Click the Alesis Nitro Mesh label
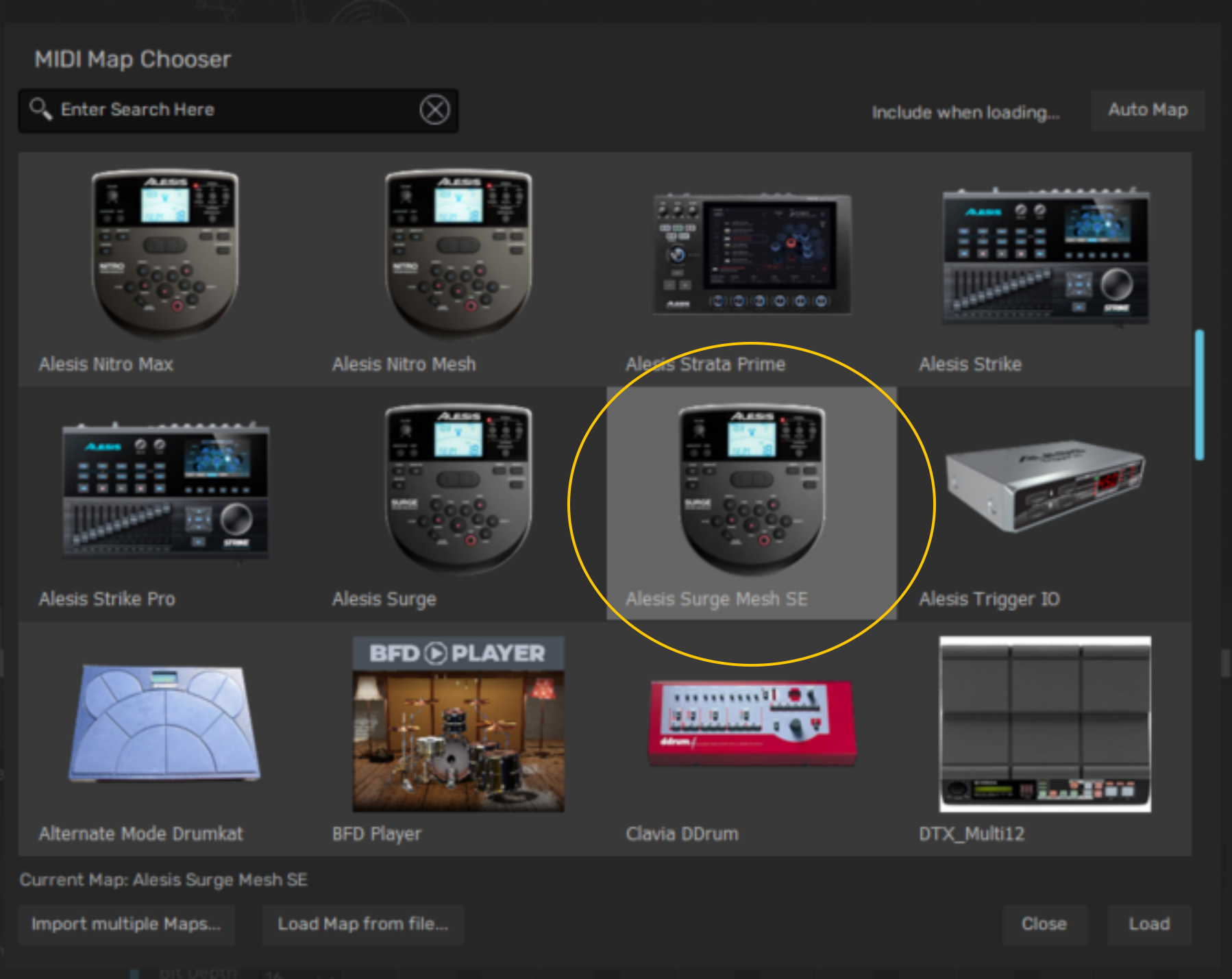The height and width of the screenshot is (979, 1232). pos(404,364)
